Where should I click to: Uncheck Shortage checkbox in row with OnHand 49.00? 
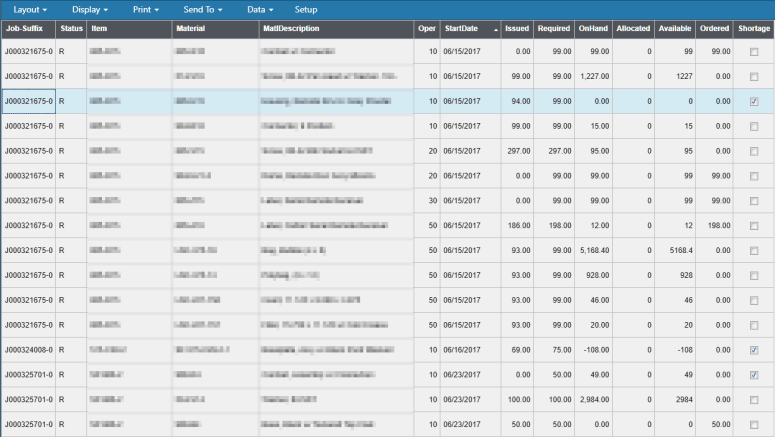coord(754,375)
